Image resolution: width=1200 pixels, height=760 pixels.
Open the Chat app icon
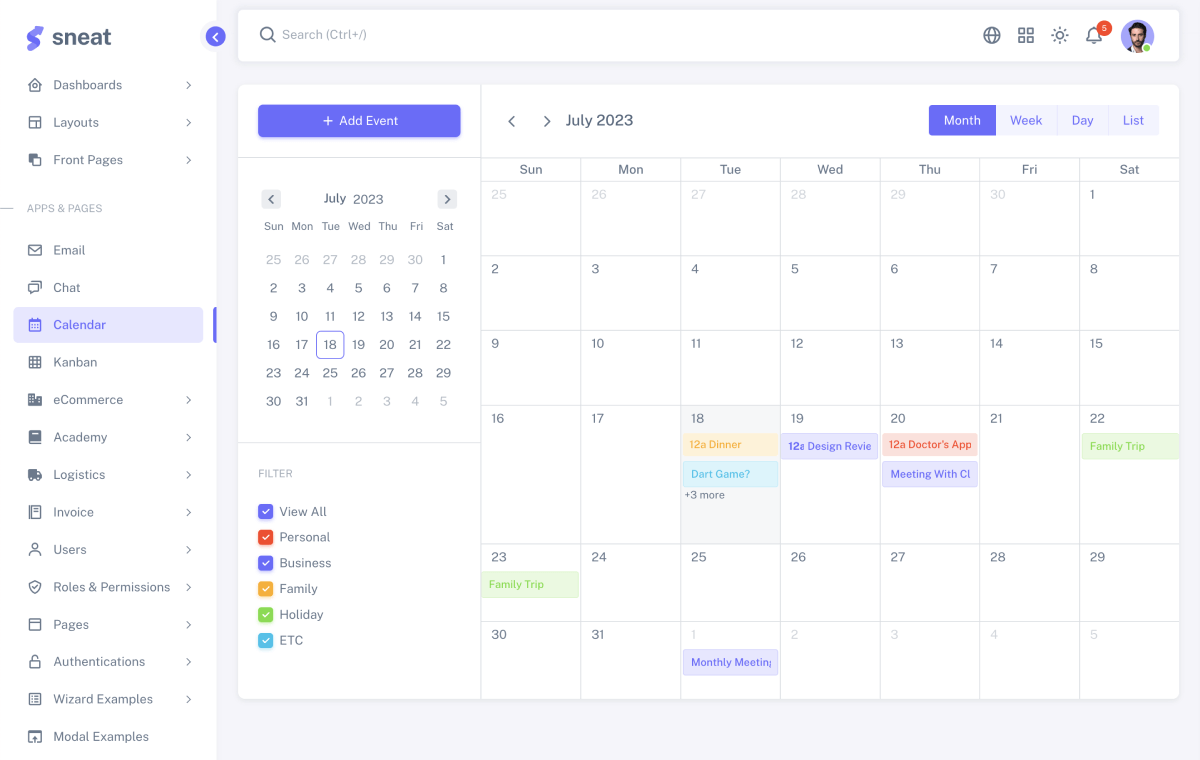click(x=35, y=287)
